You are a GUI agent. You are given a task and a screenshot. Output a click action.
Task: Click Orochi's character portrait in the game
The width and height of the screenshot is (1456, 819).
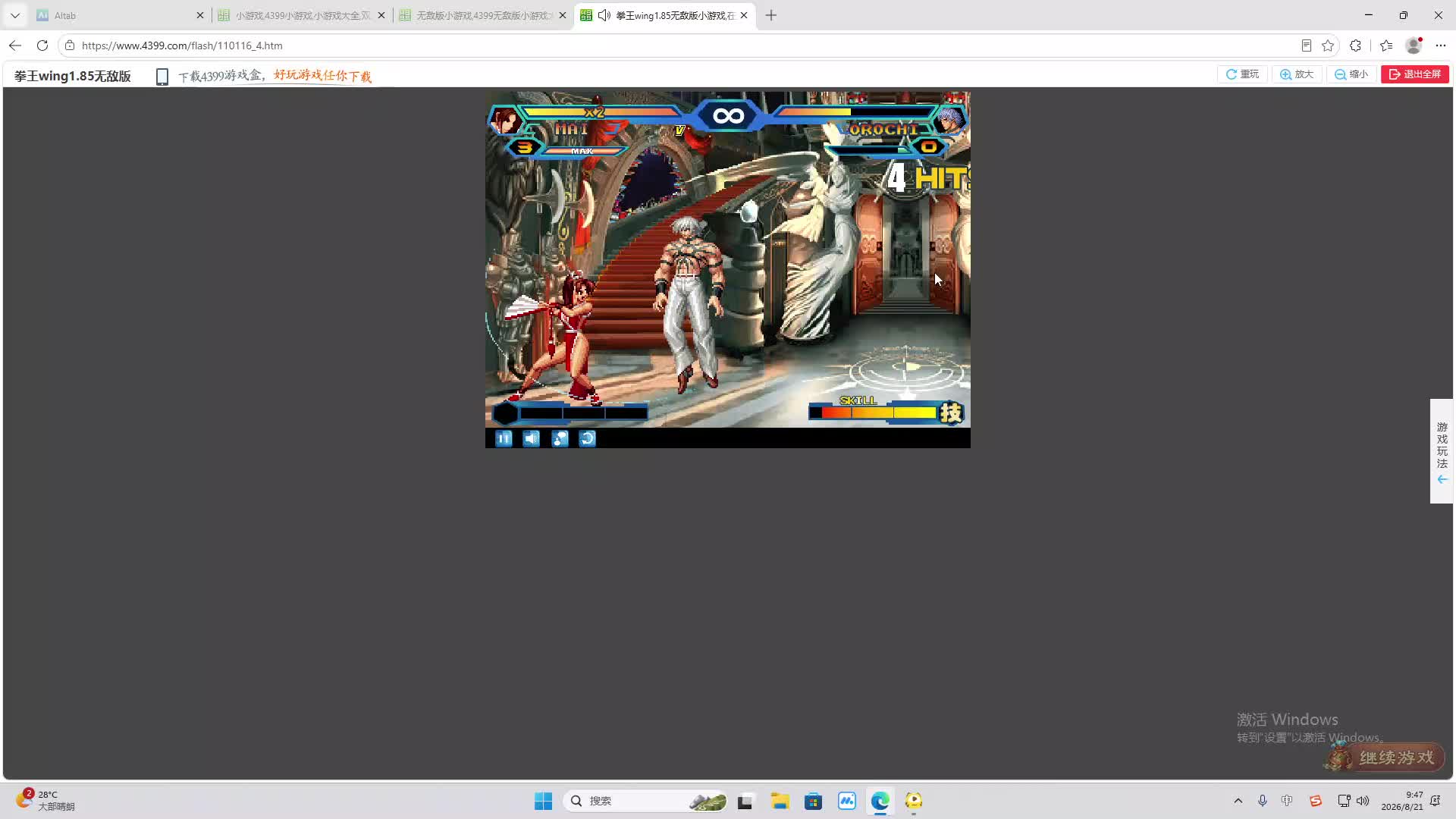click(949, 120)
